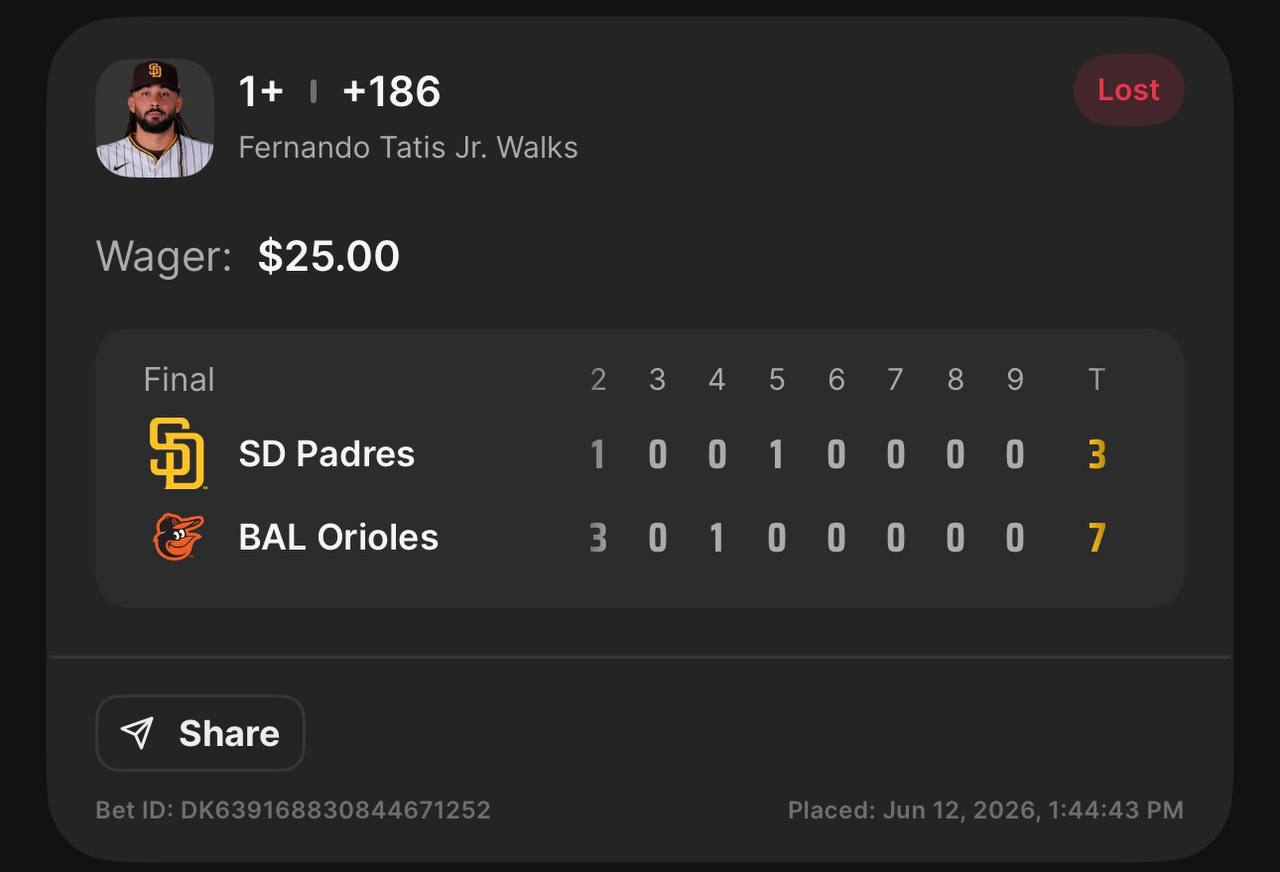Screen dimensions: 1280x872
Task: Click the T total column header
Action: pos(1097,380)
